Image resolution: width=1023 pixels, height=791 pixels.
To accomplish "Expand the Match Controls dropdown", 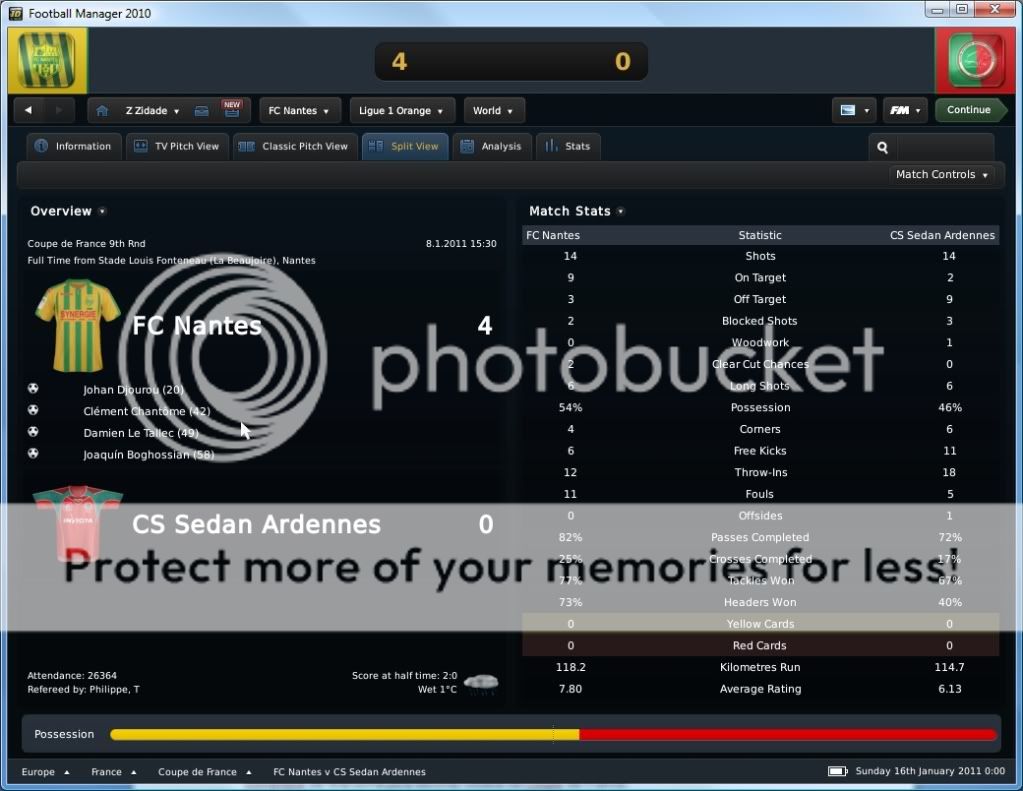I will [942, 175].
